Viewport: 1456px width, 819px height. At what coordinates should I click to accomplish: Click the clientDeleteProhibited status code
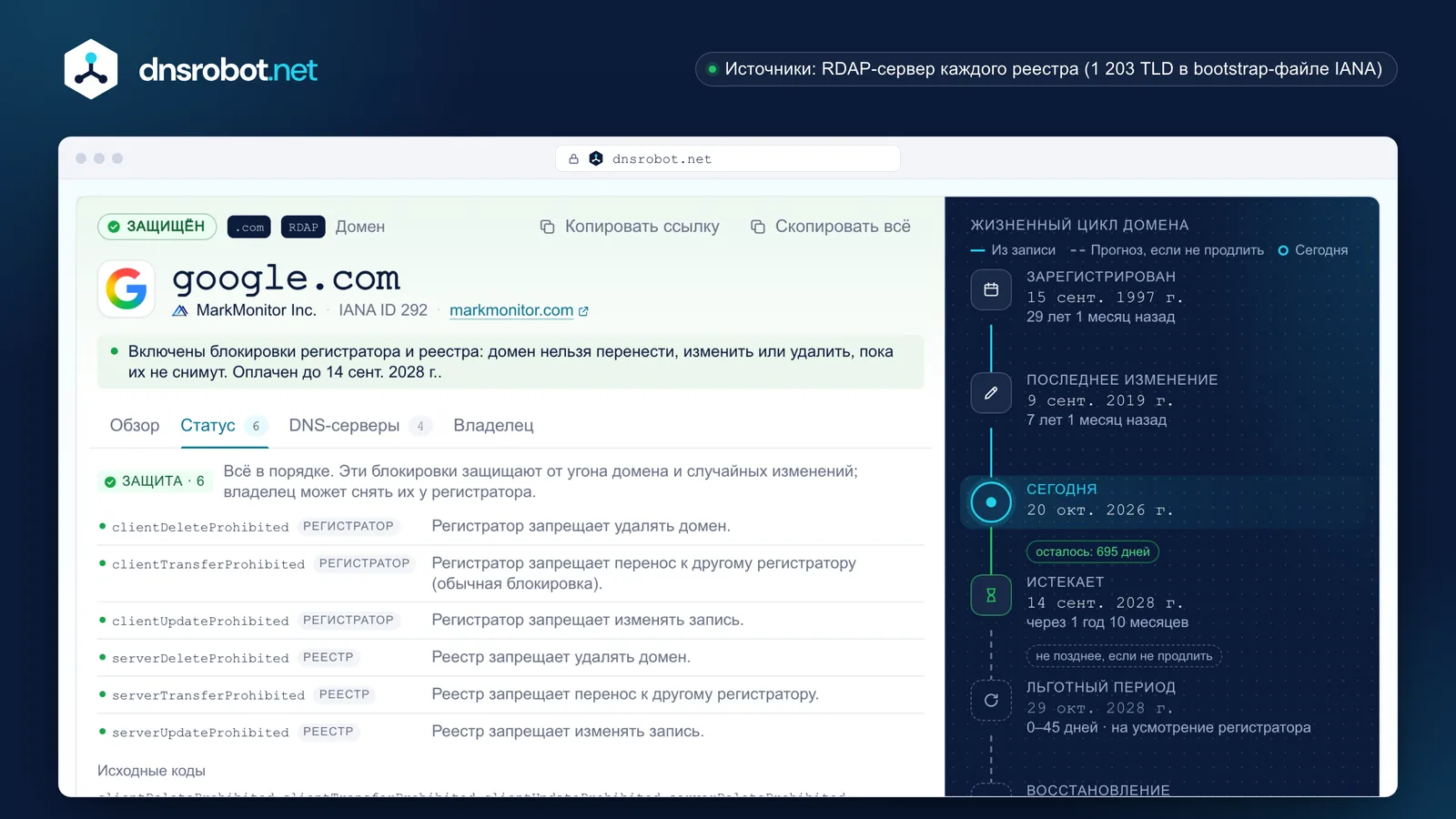[200, 528]
